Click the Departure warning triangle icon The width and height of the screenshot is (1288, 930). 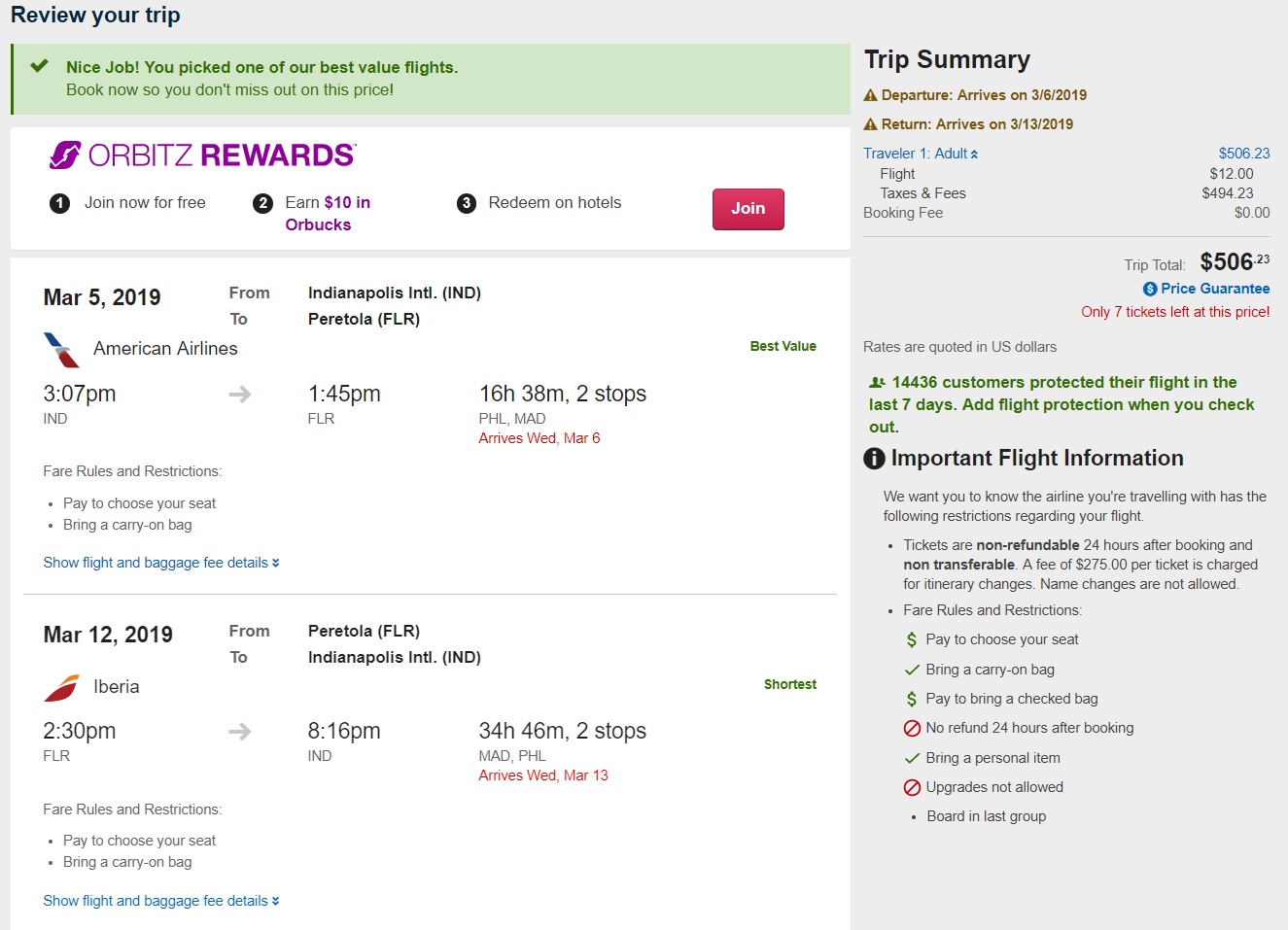[x=870, y=95]
